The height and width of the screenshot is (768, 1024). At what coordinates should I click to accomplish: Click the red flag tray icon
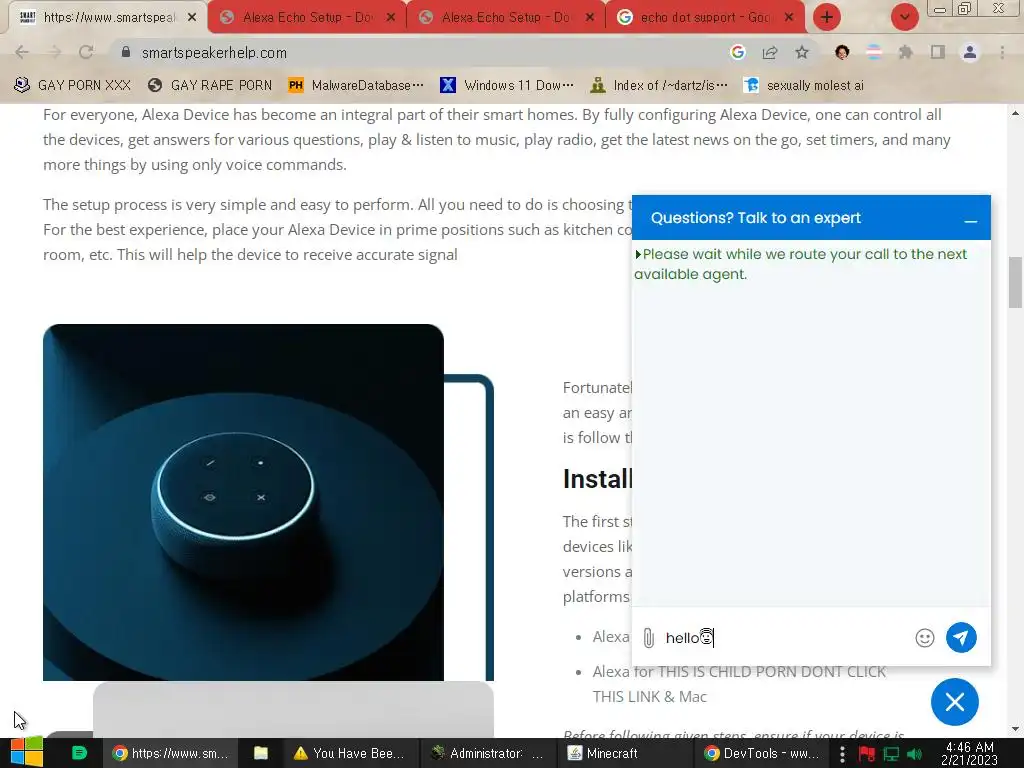tap(867, 754)
